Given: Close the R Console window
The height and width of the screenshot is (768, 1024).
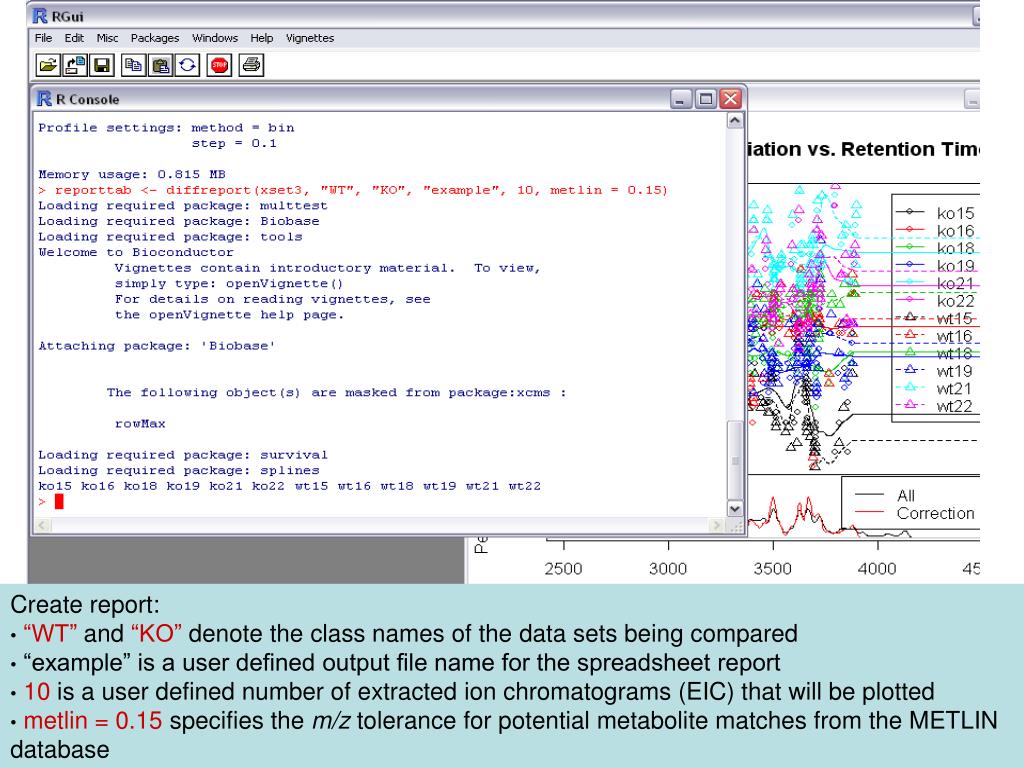Looking at the screenshot, I should [x=731, y=99].
